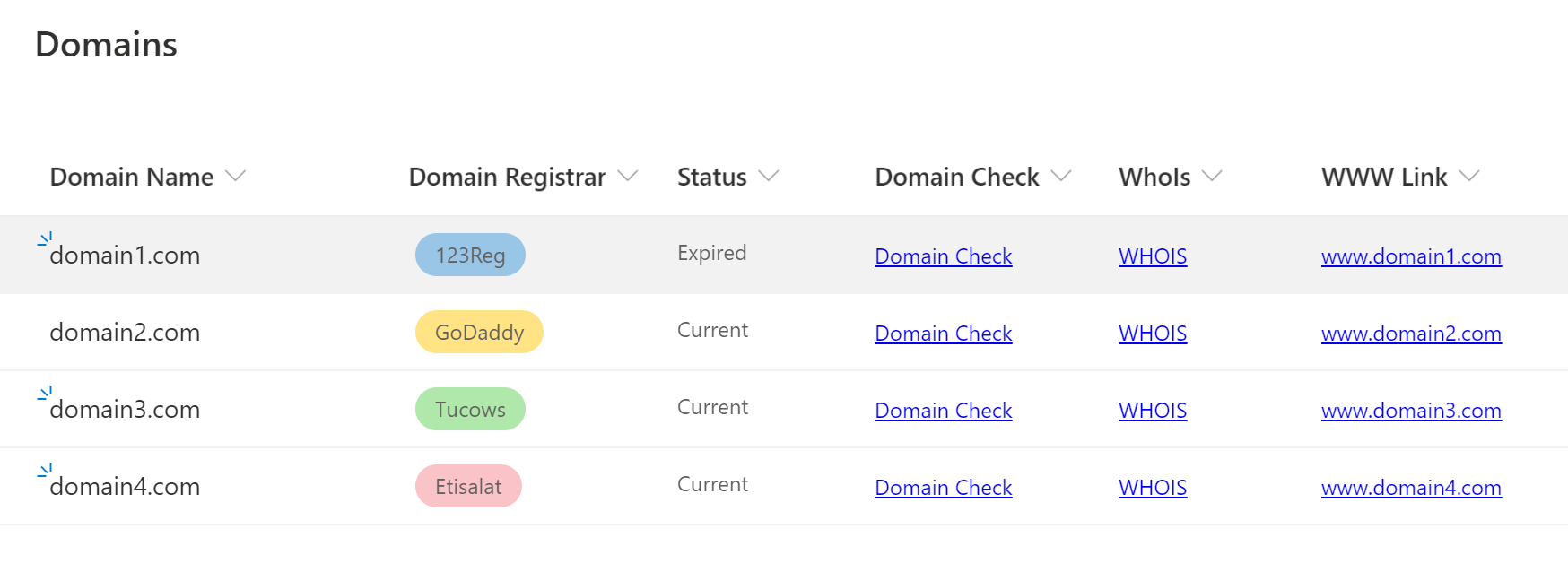The width and height of the screenshot is (1568, 572).
Task: Select the GoDaddy registrar tag
Action: click(x=479, y=332)
